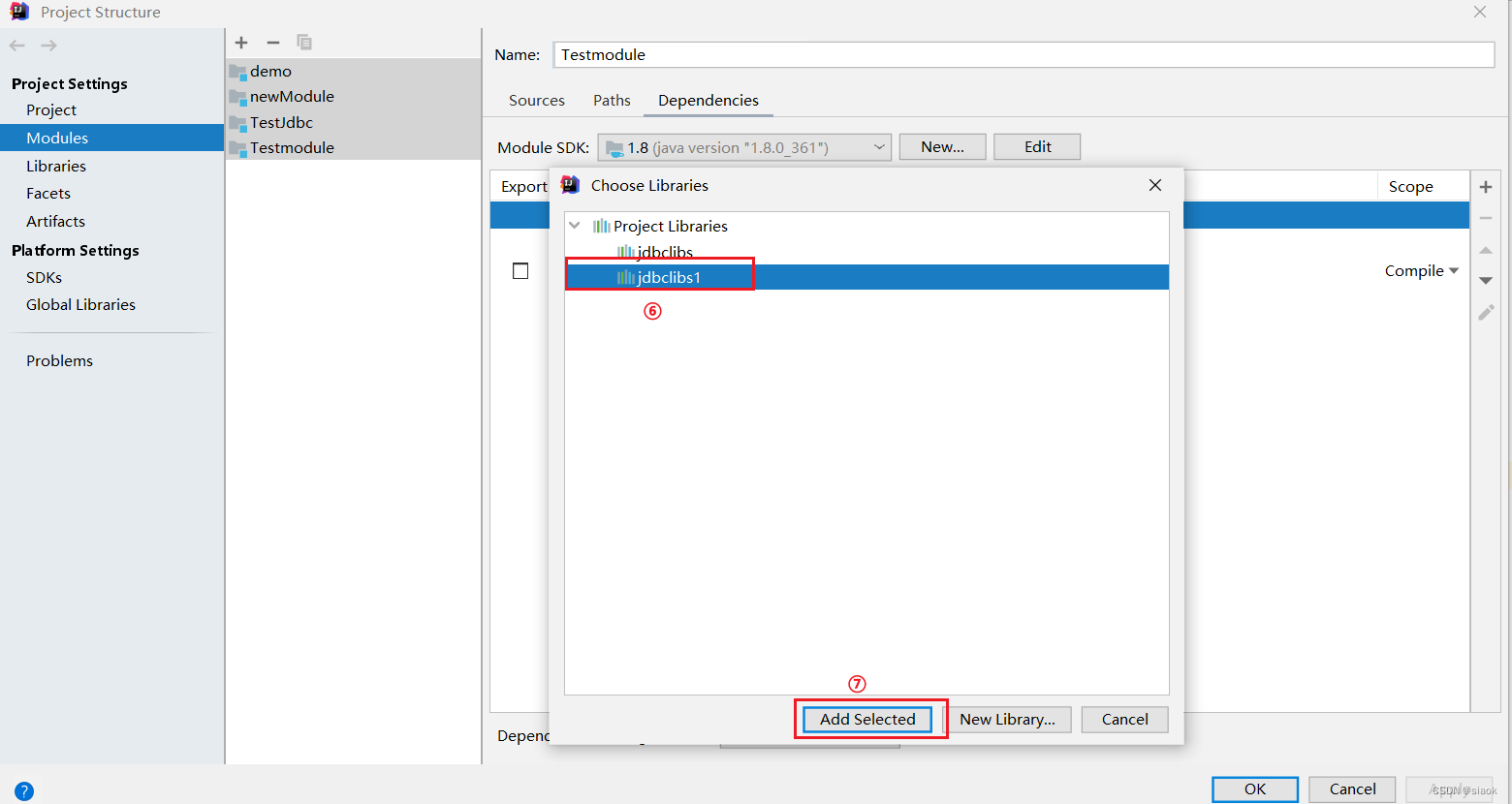Image resolution: width=1512 pixels, height=804 pixels.
Task: Click the New... SDK button
Action: pos(942,147)
